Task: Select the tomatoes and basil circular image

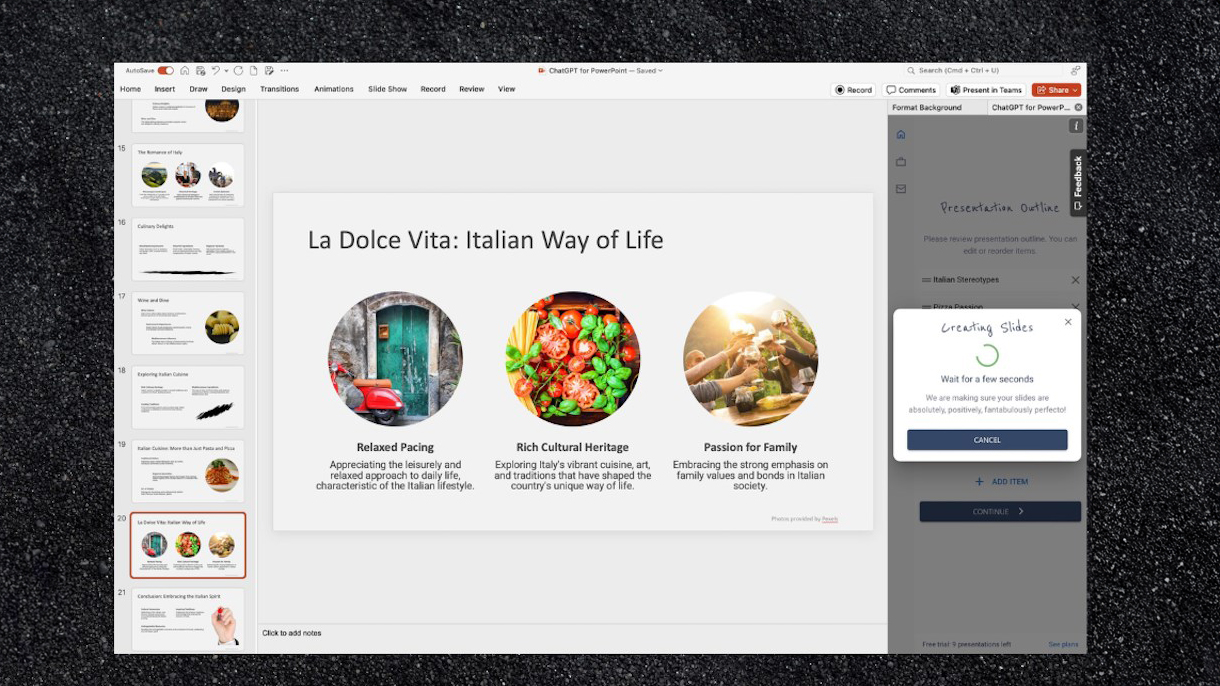Action: tap(573, 359)
